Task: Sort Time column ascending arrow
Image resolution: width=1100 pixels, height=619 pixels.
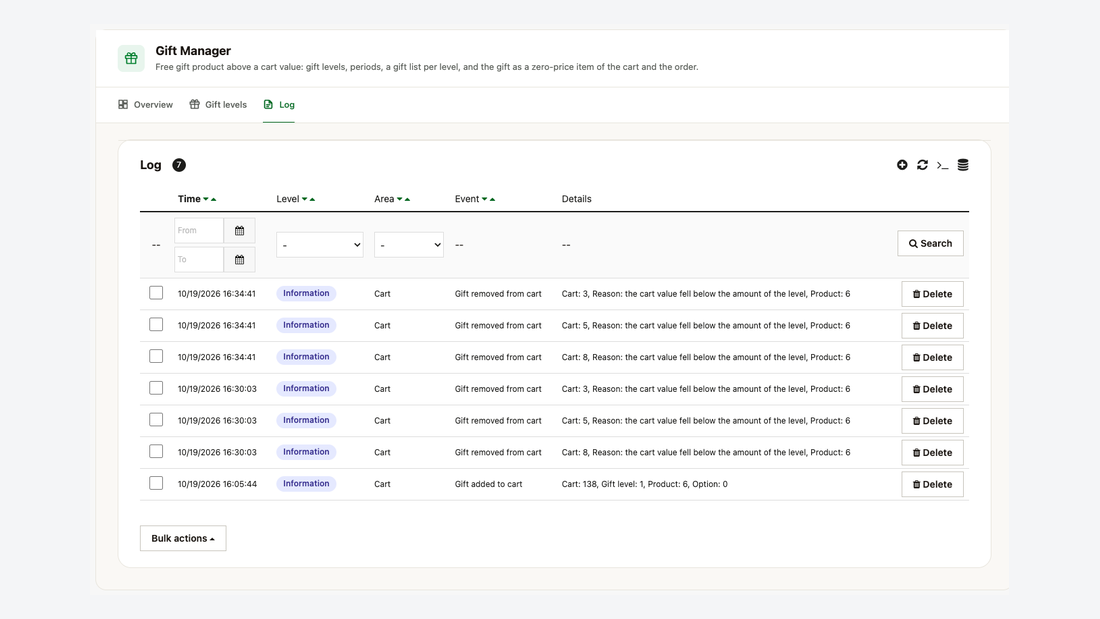Action: coord(213,199)
